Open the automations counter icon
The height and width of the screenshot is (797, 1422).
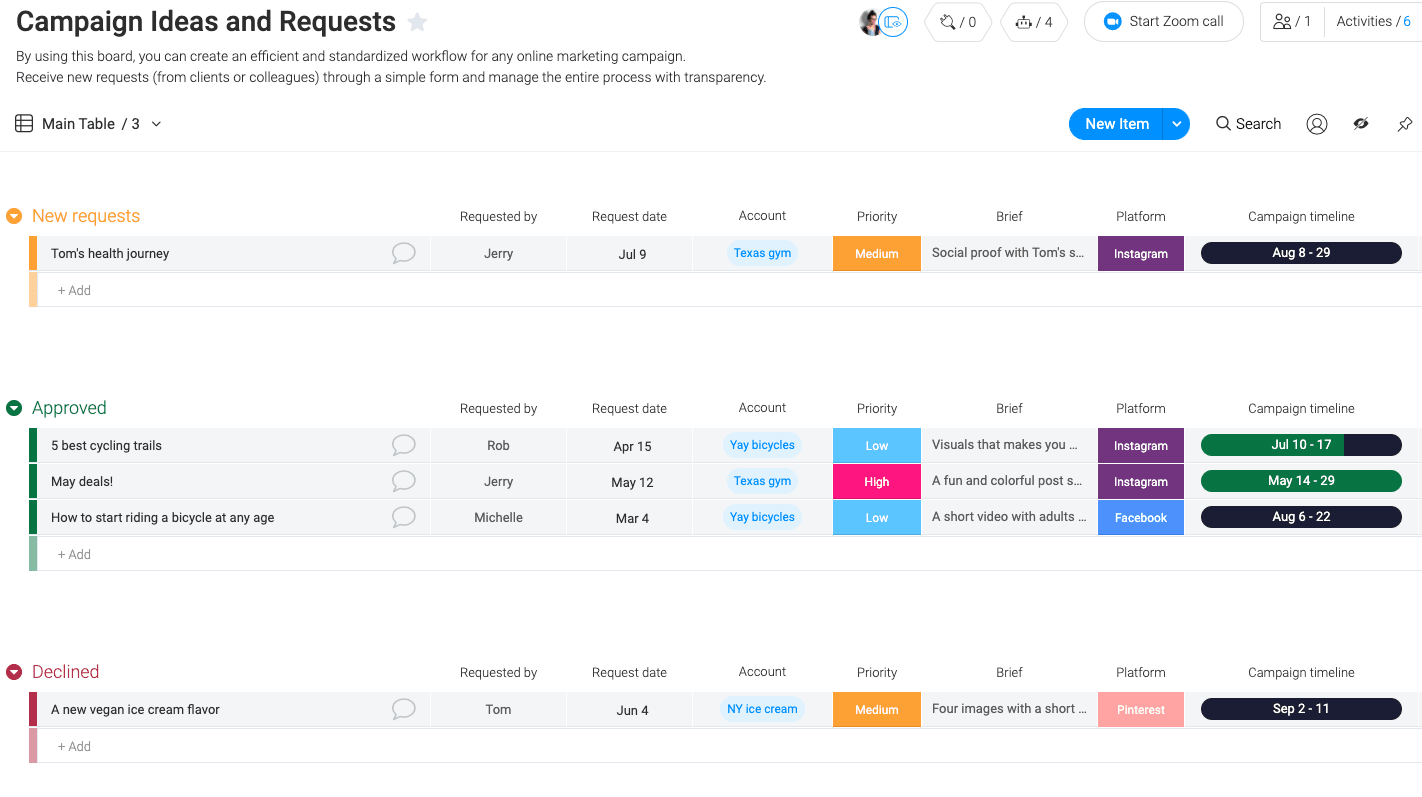click(x=1033, y=22)
